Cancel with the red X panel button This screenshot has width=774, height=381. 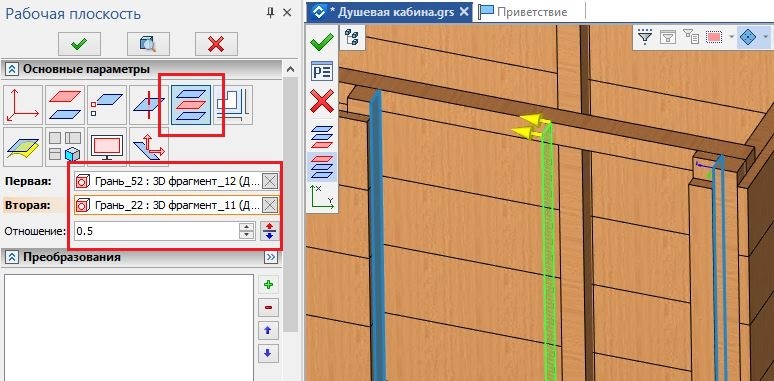click(x=216, y=44)
